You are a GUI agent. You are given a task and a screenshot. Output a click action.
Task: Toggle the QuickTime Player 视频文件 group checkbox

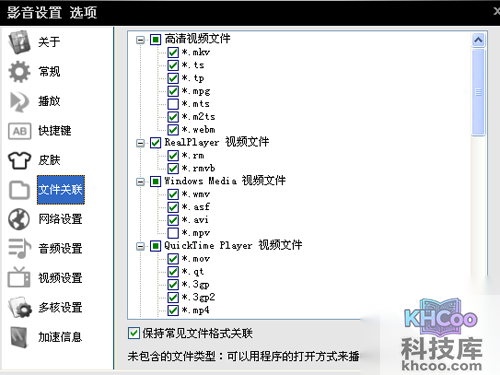pos(155,246)
